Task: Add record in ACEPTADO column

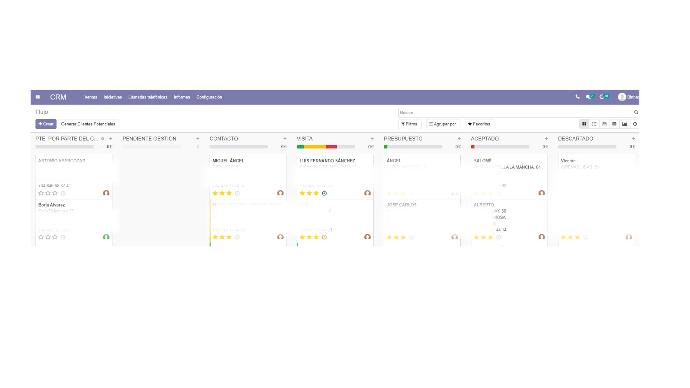Action: (x=546, y=139)
